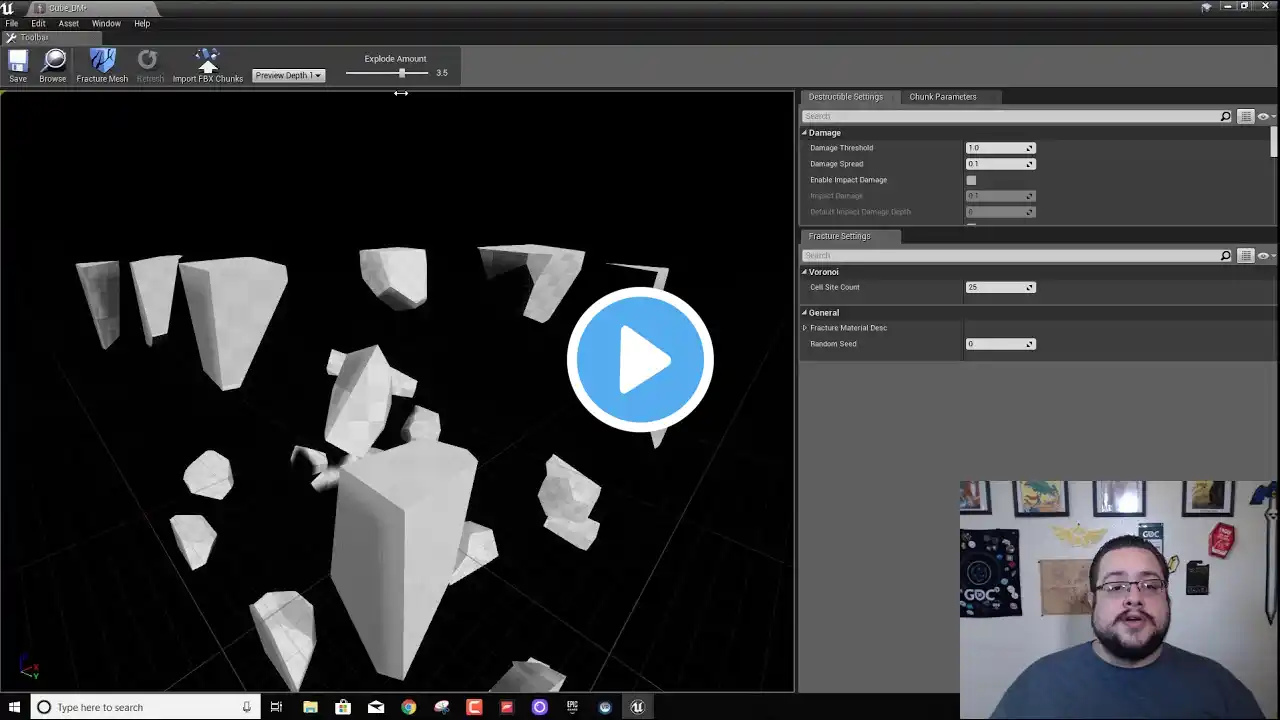Click the Explode Amount slider handle

tap(402, 73)
